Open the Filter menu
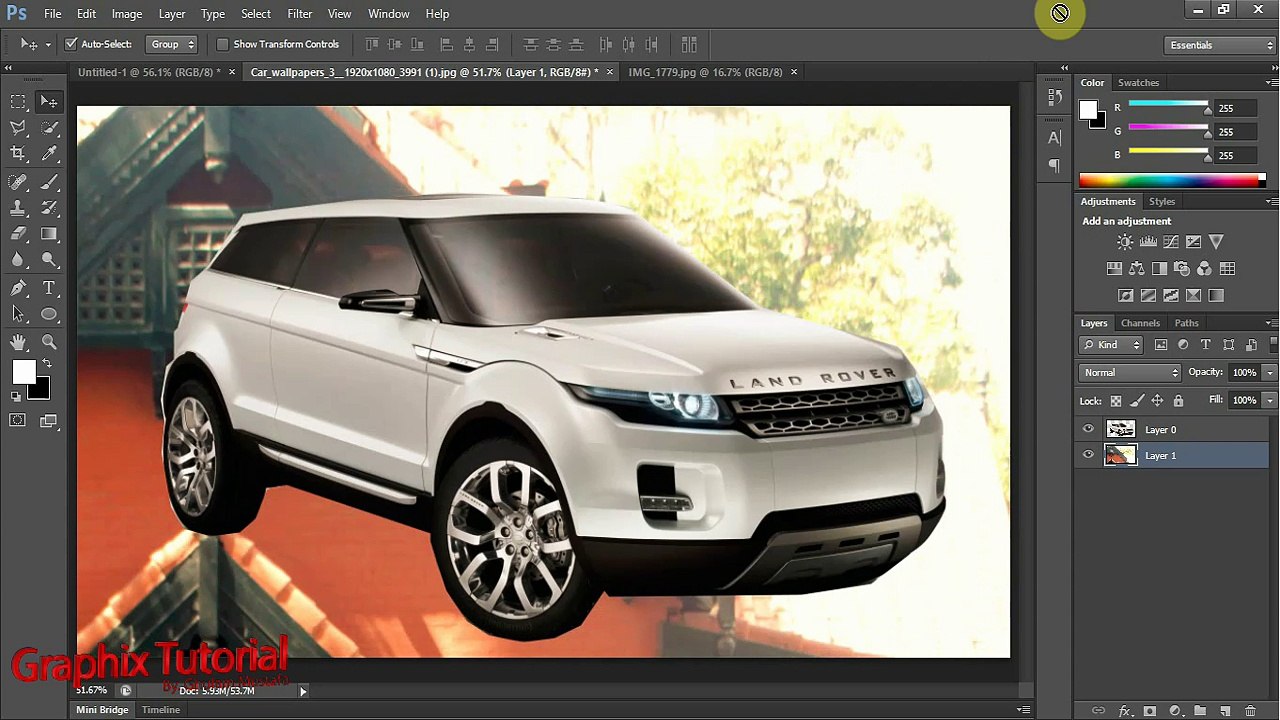The image size is (1280, 720). click(x=300, y=14)
